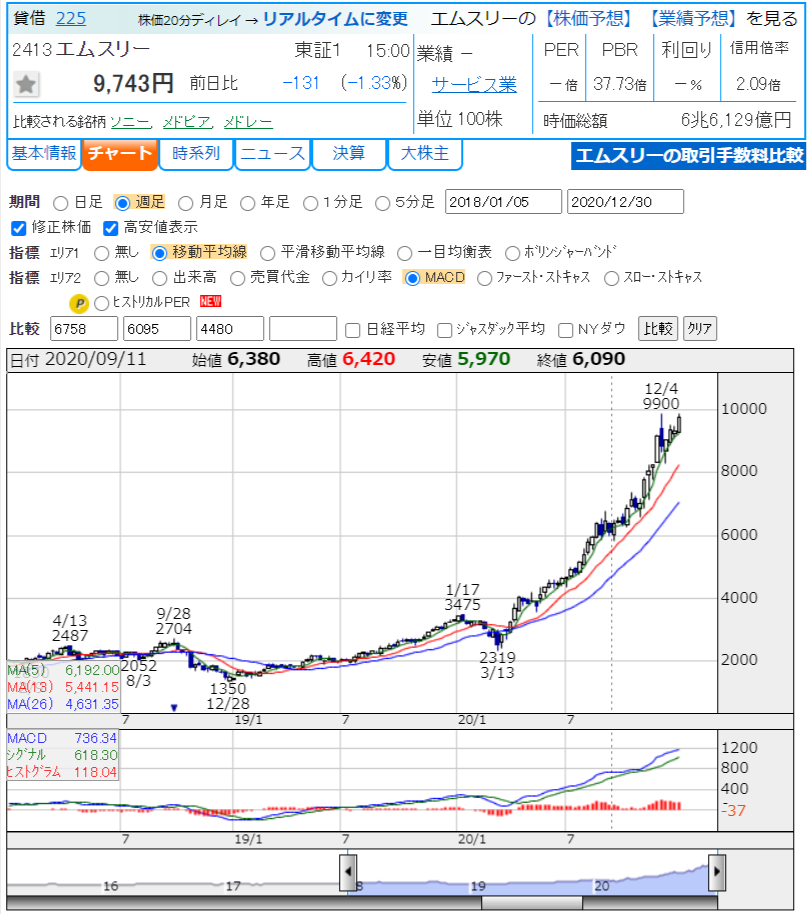Click the クリア clear button
The image size is (811, 914).
(699, 329)
